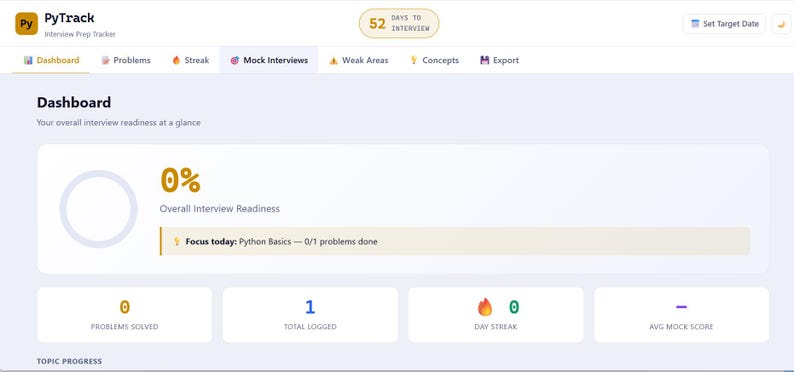Image resolution: width=794 pixels, height=372 pixels.
Task: Toggle dark mode with the moon icon
Action: [x=781, y=24]
